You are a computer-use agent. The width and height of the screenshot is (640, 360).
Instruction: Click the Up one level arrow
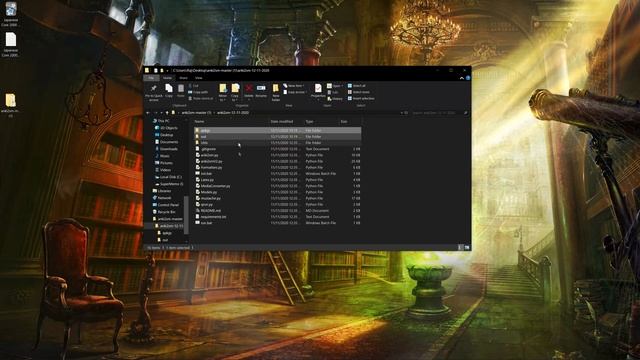click(x=167, y=113)
